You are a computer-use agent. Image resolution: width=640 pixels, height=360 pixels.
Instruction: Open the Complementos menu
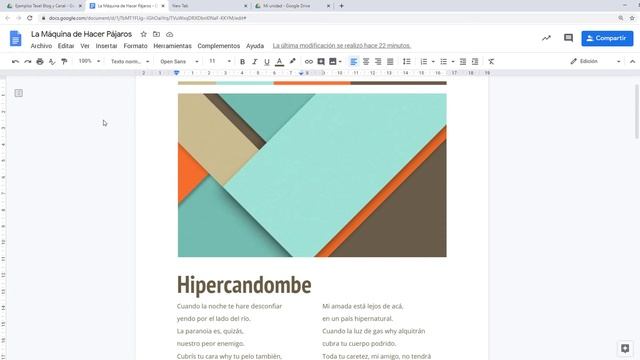[x=218, y=46]
